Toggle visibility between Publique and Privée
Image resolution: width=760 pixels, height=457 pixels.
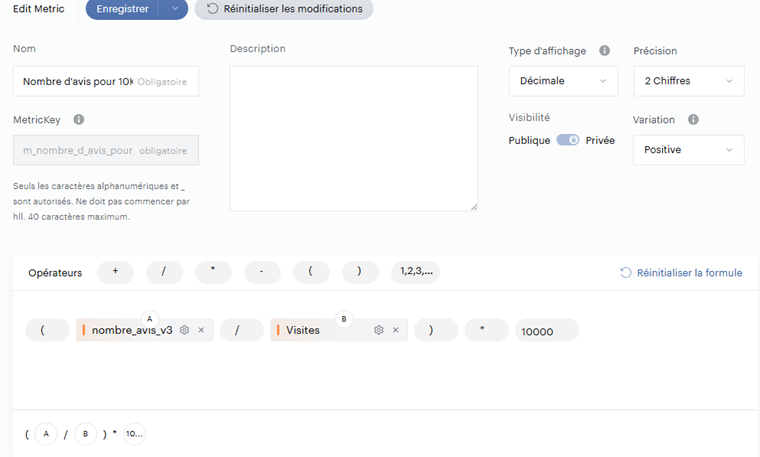568,140
